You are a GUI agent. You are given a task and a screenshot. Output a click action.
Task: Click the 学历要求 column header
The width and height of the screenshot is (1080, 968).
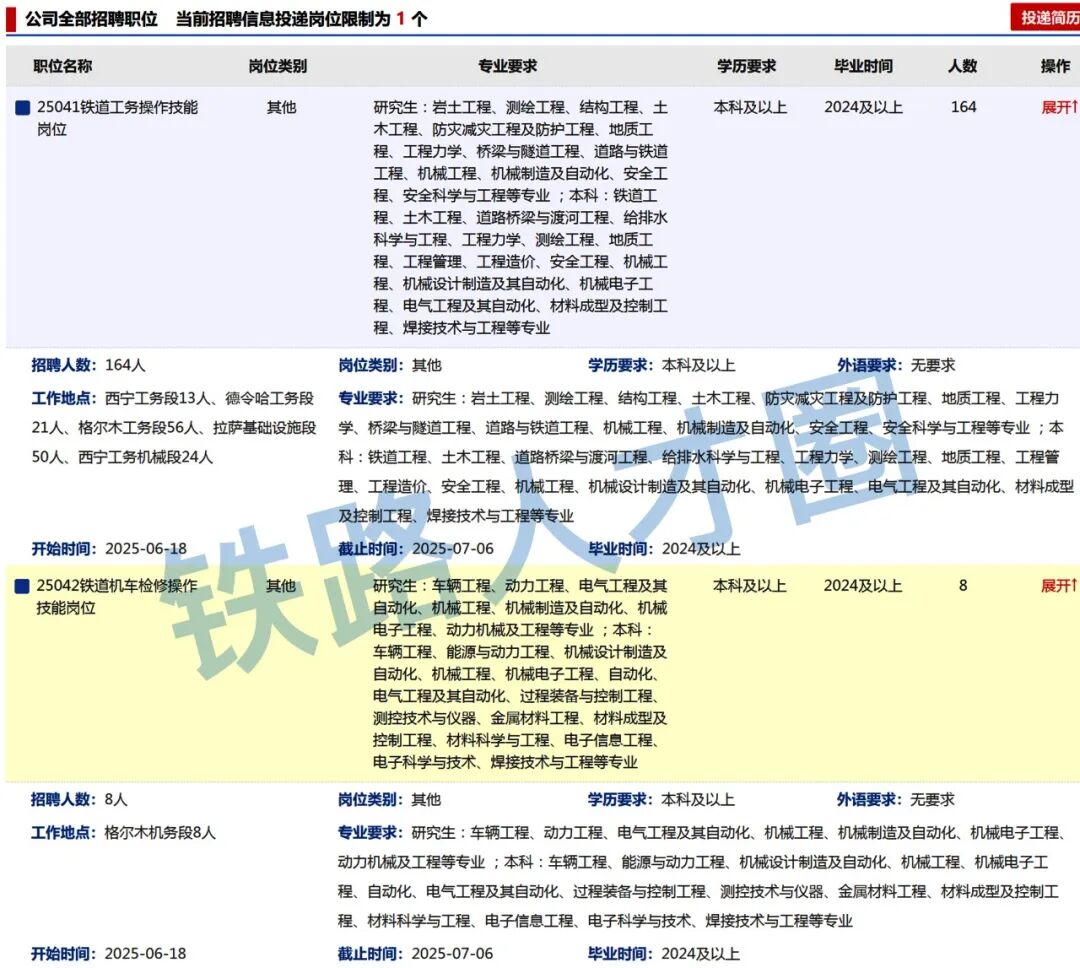[747, 66]
